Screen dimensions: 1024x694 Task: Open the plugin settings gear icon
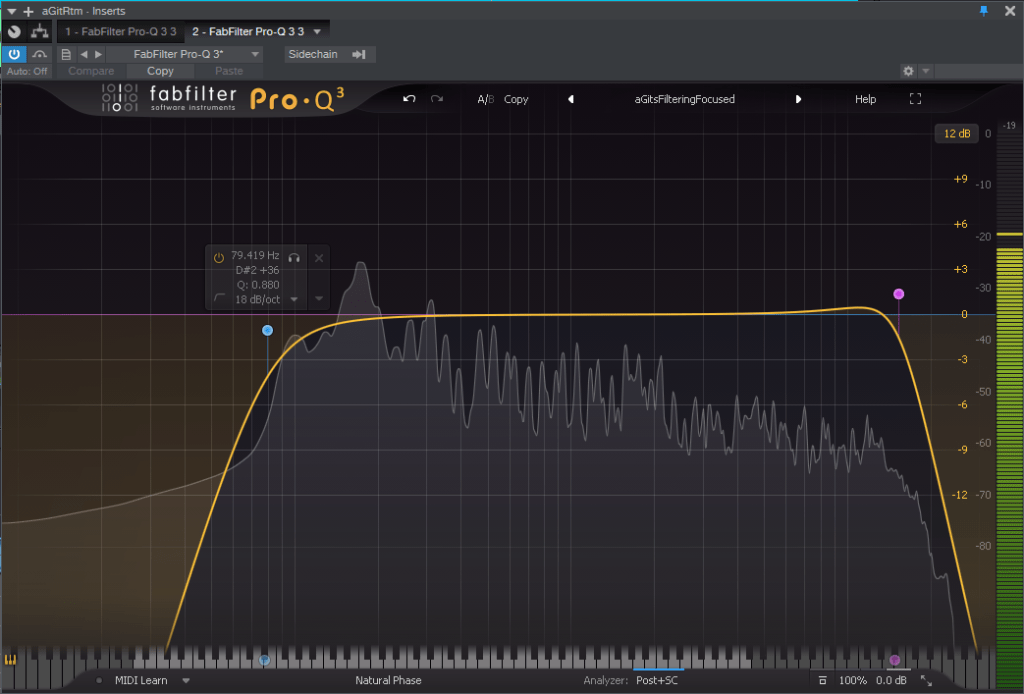tap(908, 71)
